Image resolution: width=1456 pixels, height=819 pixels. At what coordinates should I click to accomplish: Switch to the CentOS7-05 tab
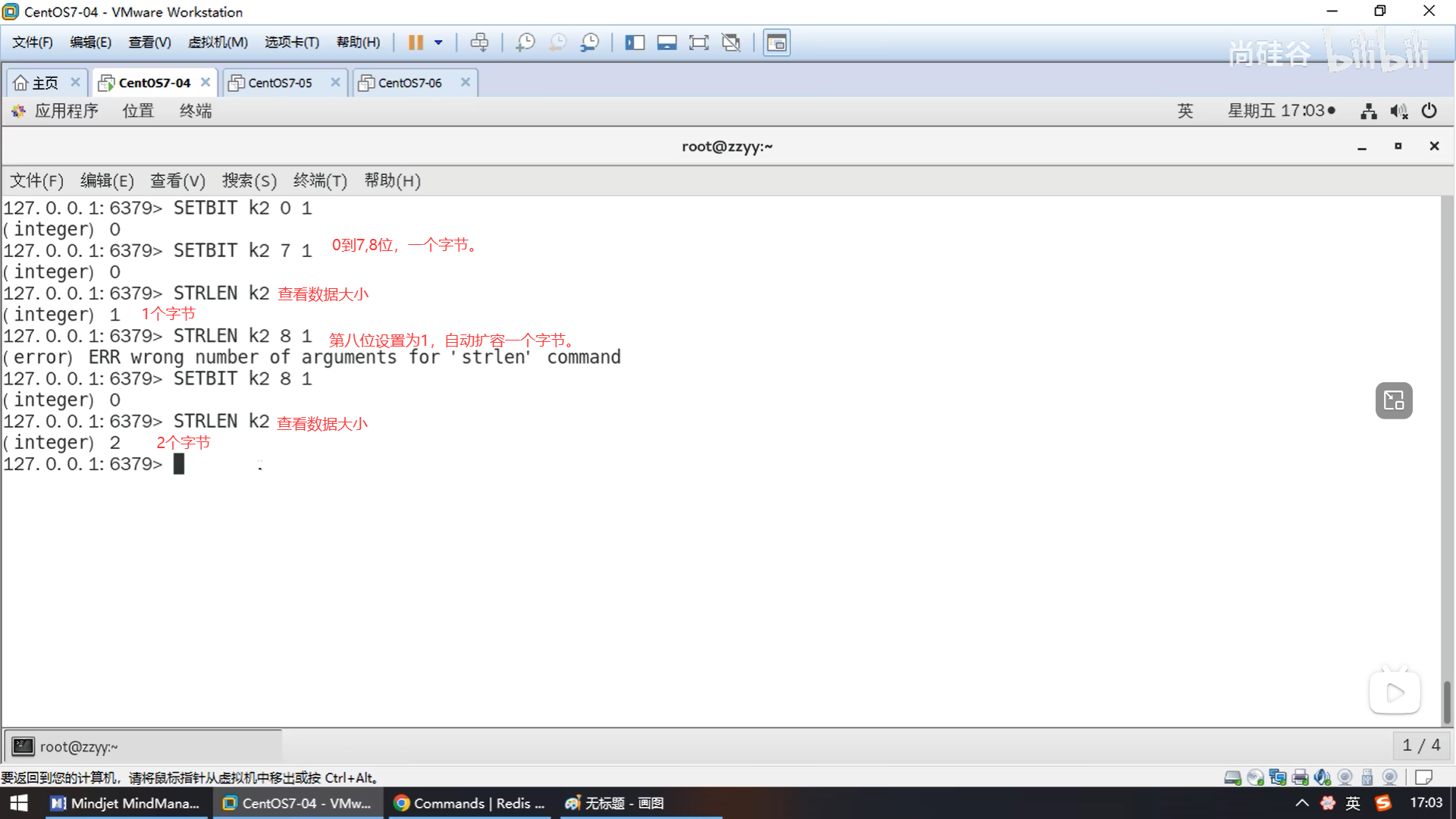click(x=280, y=83)
